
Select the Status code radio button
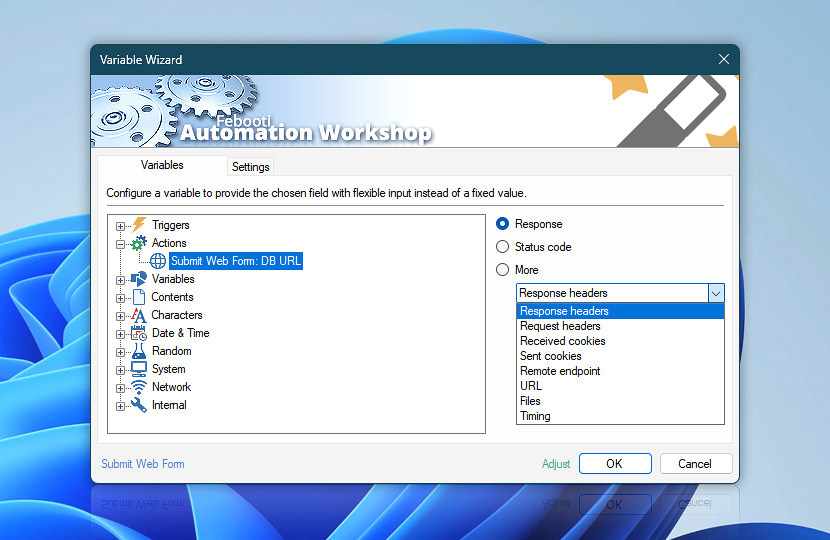coord(502,247)
